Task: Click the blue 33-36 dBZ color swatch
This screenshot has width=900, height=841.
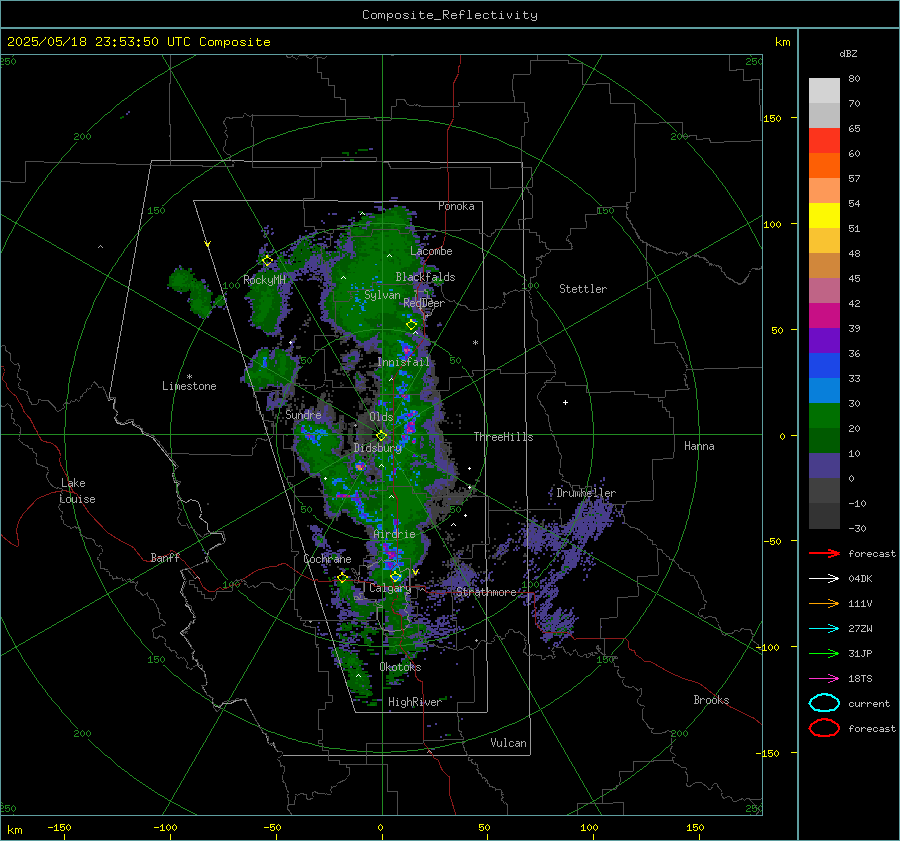Action: [x=824, y=366]
